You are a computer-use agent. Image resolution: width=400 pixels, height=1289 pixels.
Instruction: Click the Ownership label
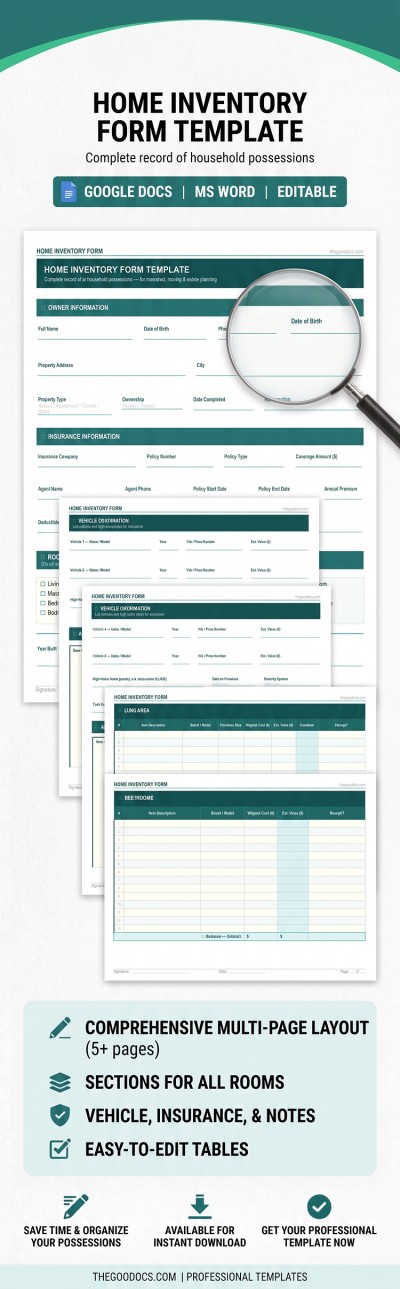tap(133, 399)
